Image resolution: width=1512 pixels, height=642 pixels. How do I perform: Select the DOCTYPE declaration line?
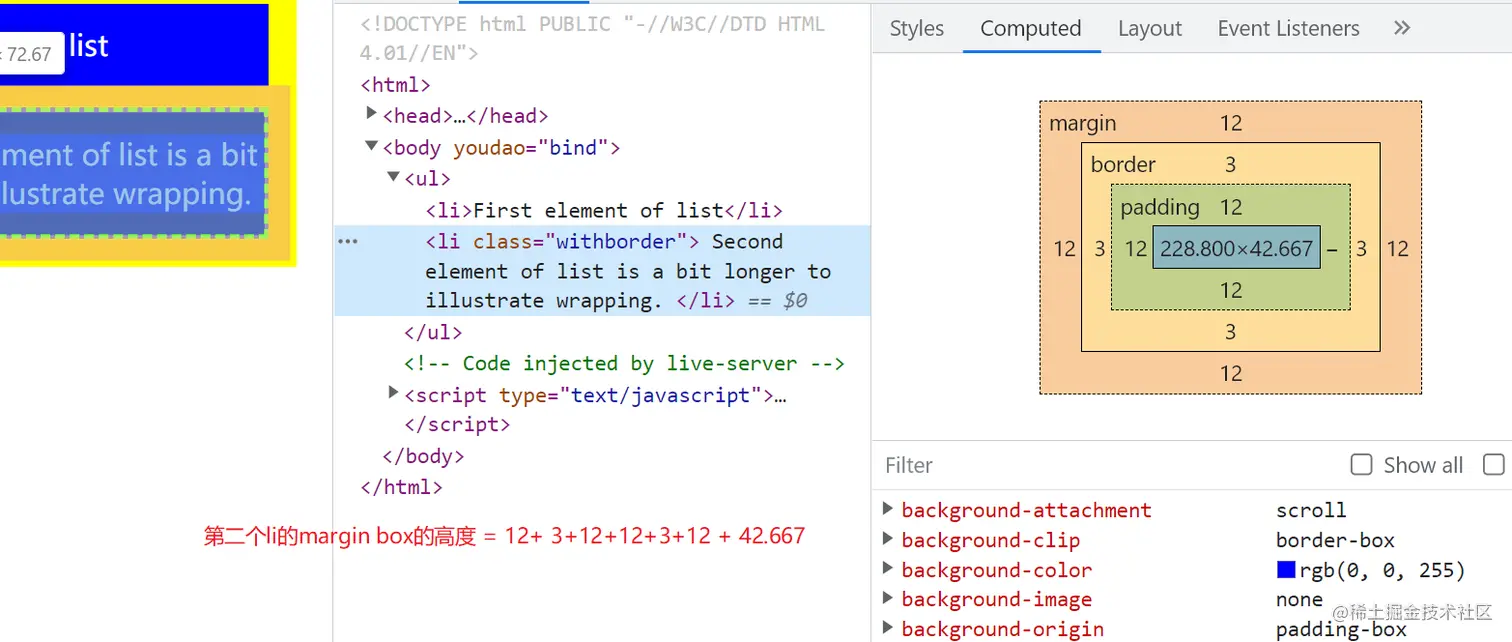(x=594, y=39)
